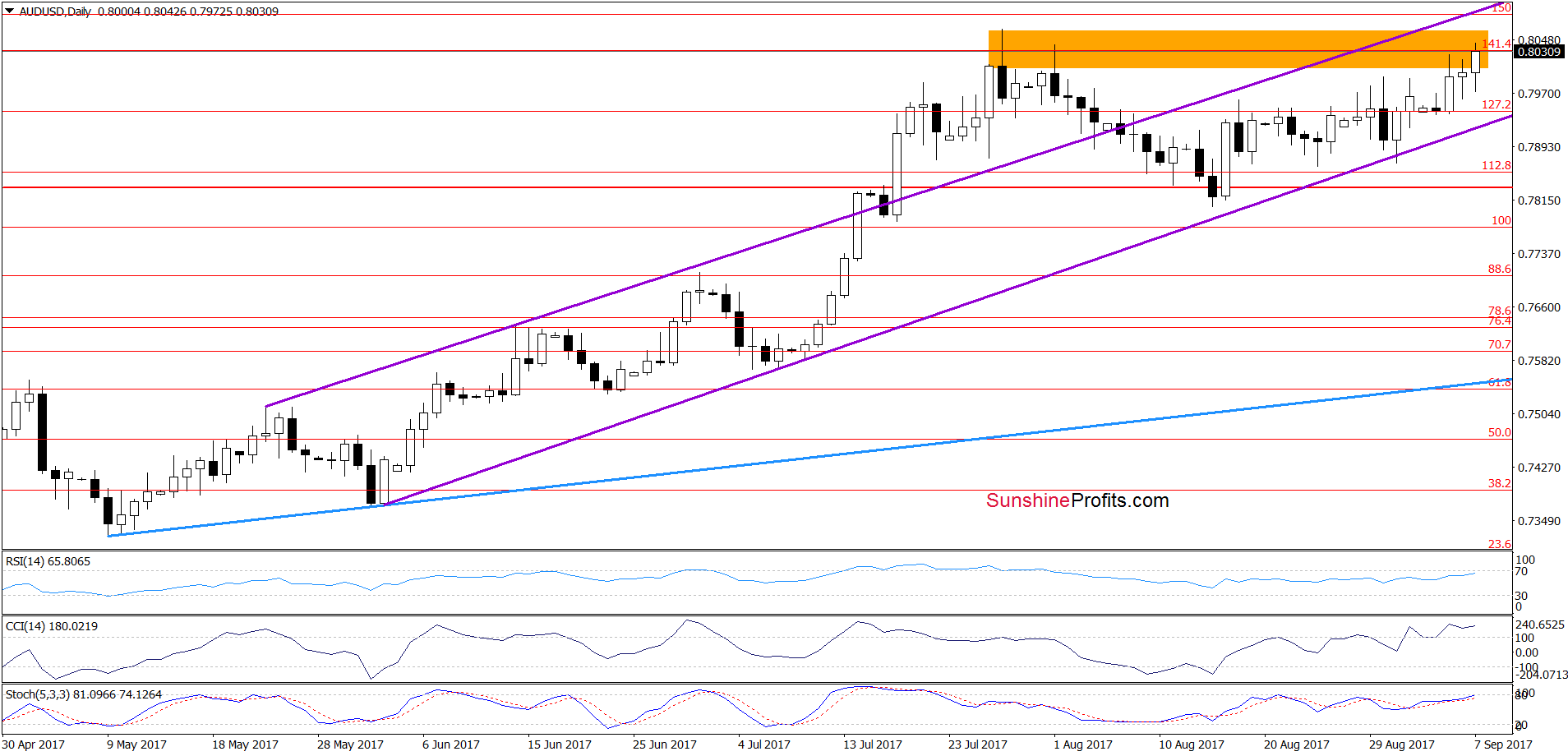Click the SunshineProfits.com label

[x=1077, y=500]
